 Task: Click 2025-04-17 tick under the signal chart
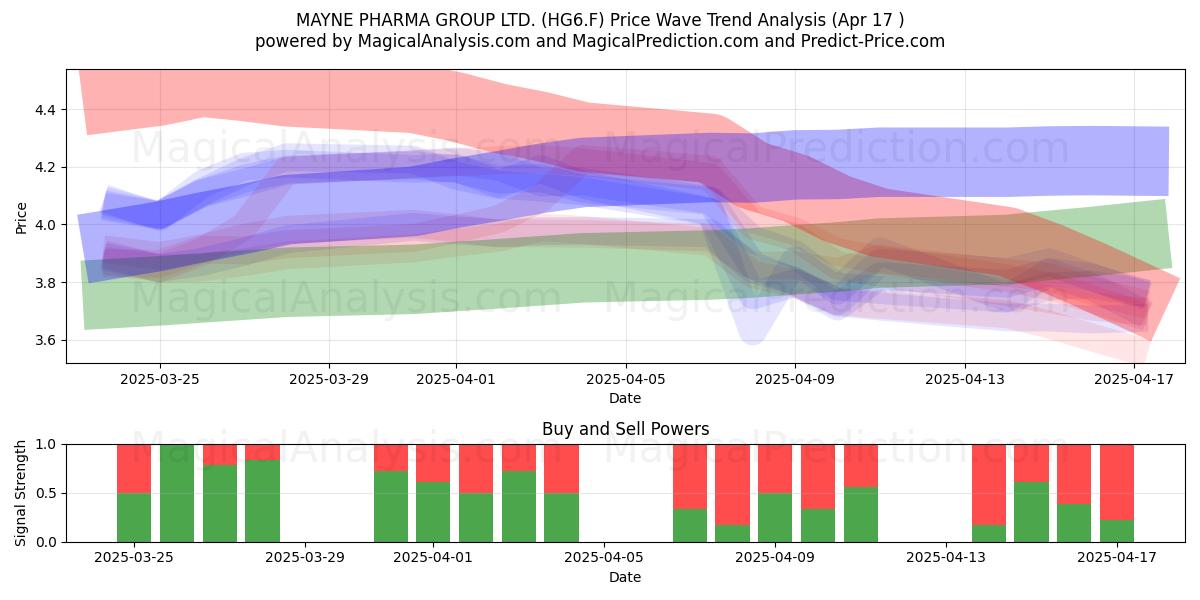(1117, 558)
